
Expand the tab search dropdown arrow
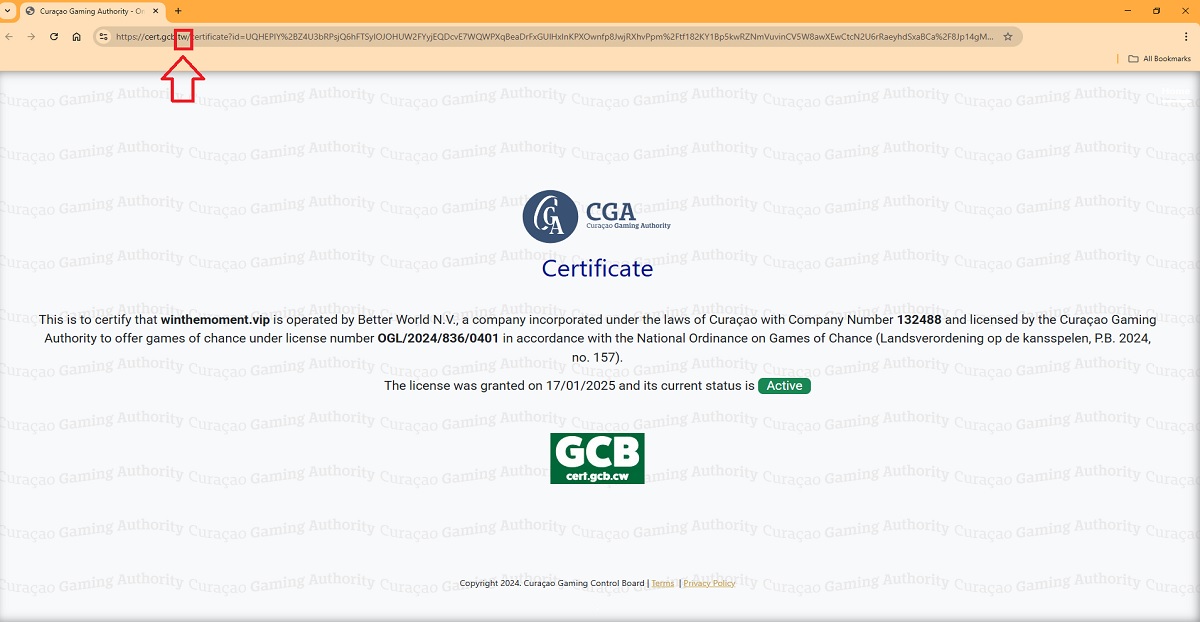(x=7, y=11)
